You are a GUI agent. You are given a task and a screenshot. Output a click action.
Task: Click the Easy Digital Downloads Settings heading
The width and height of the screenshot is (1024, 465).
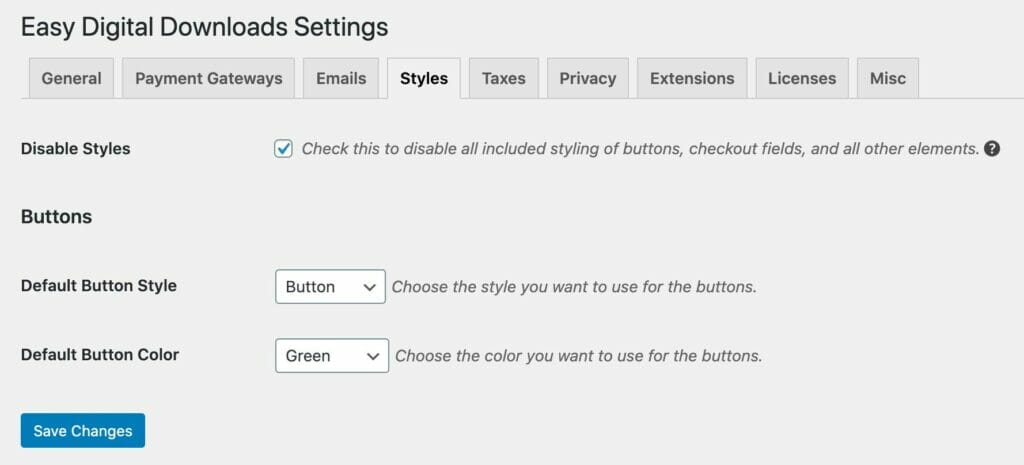(x=204, y=27)
